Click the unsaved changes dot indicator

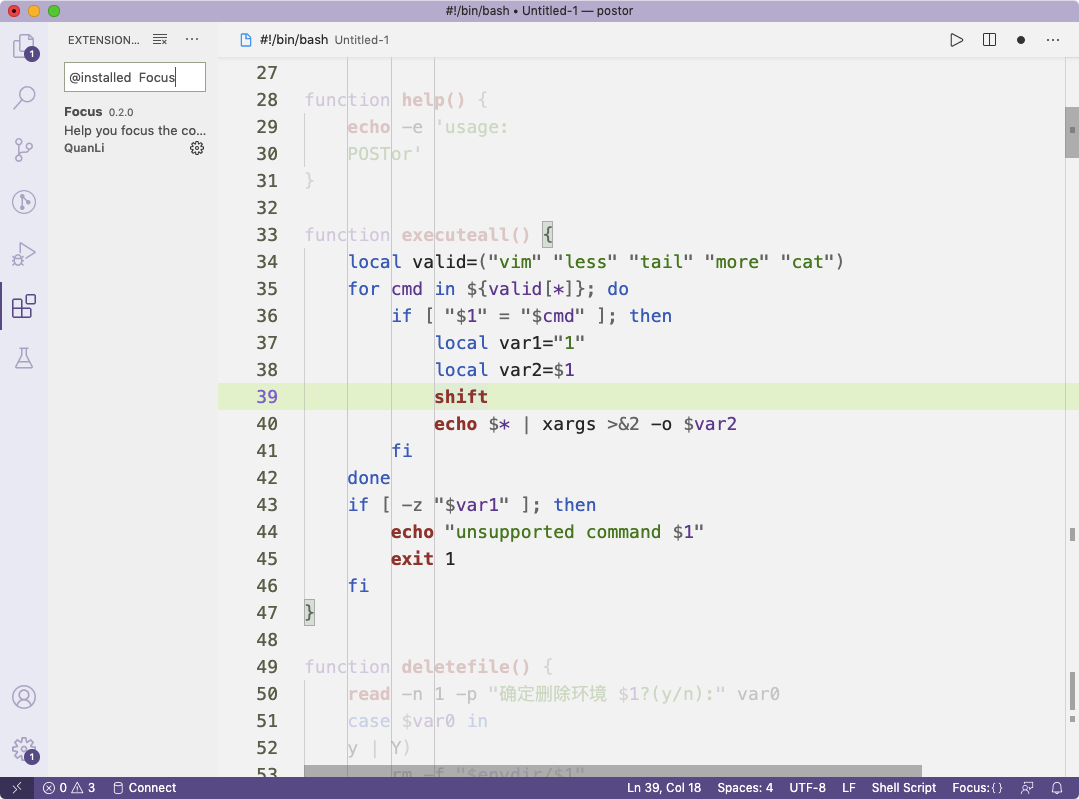coord(1021,40)
